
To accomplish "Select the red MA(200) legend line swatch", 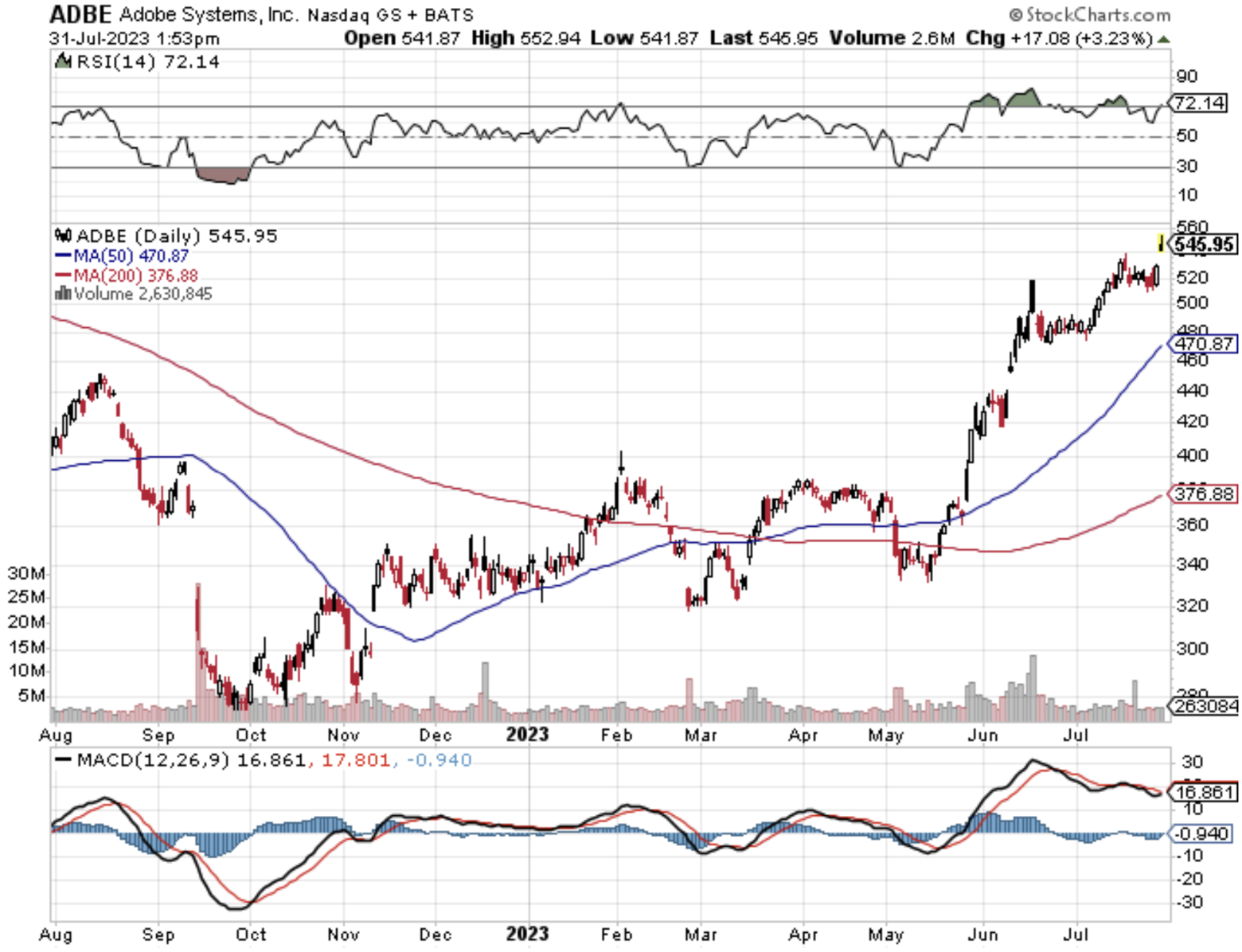I will point(63,275).
